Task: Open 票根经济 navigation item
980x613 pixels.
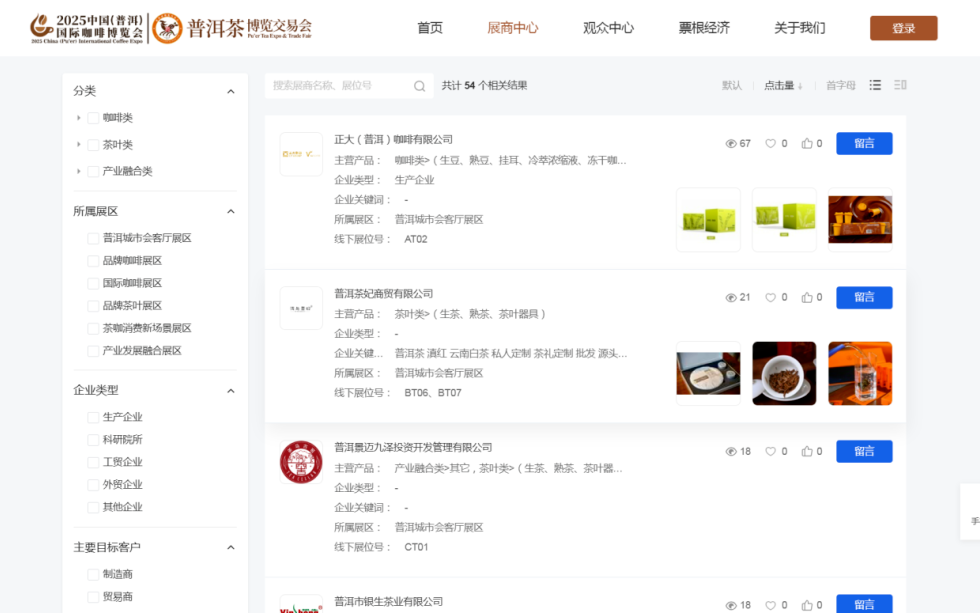Action: tap(704, 28)
